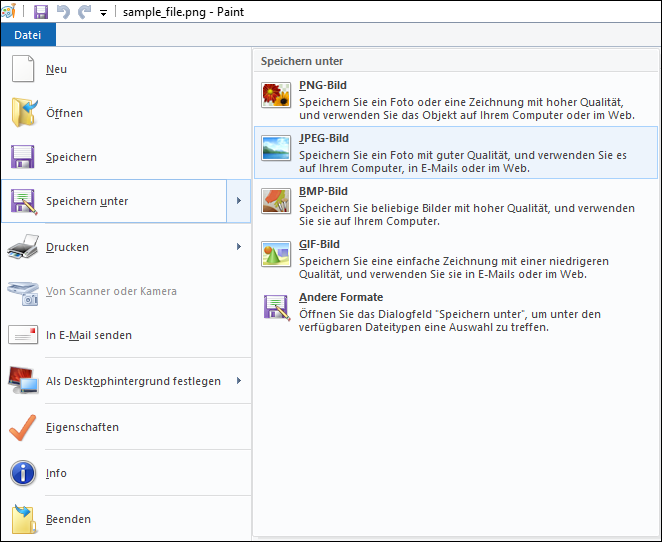Viewport: 662px width, 542px height.
Task: Expand the Drucken submenu arrow
Action: (x=239, y=247)
